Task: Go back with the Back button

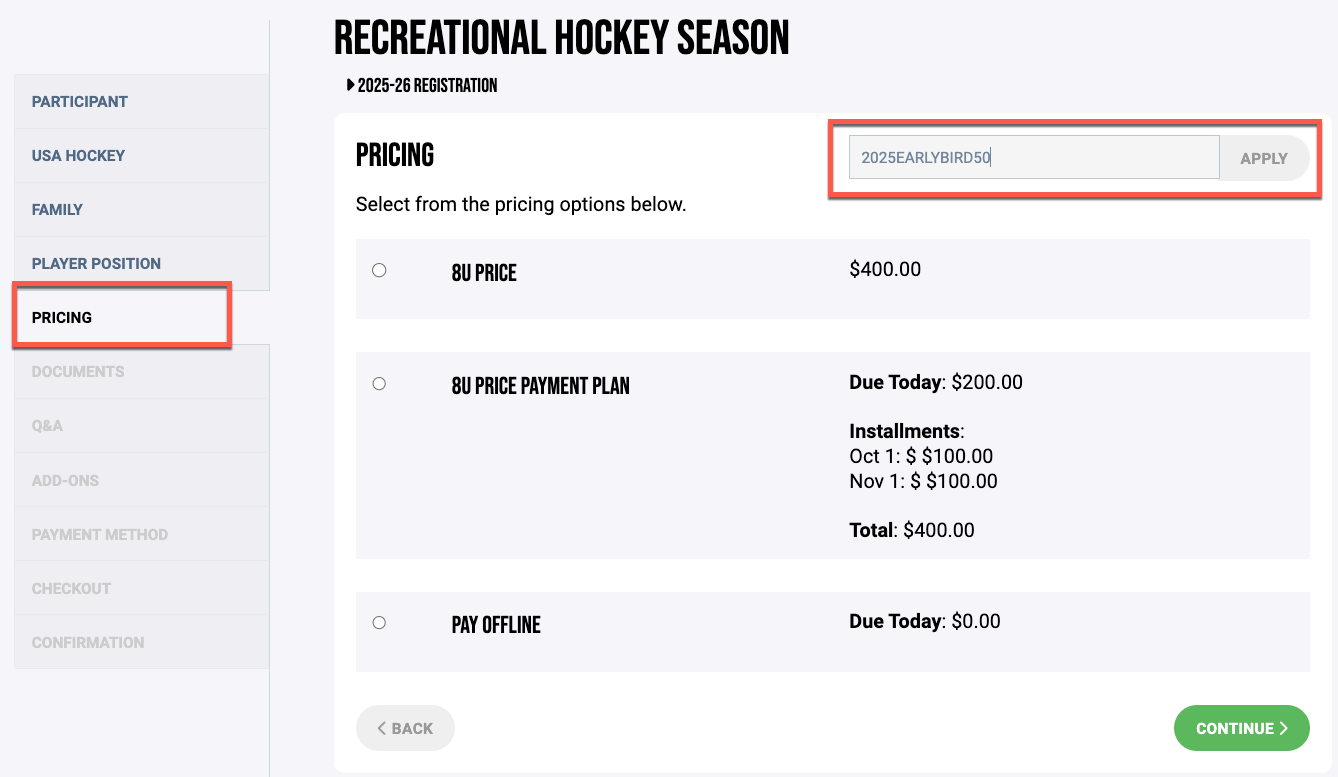Action: click(x=405, y=728)
